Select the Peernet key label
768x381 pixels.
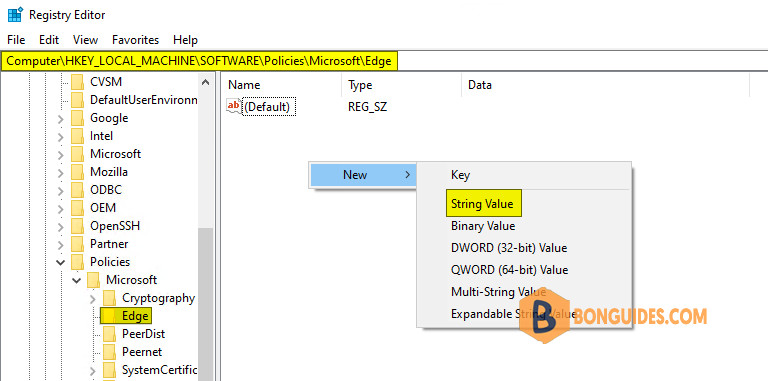pos(142,352)
